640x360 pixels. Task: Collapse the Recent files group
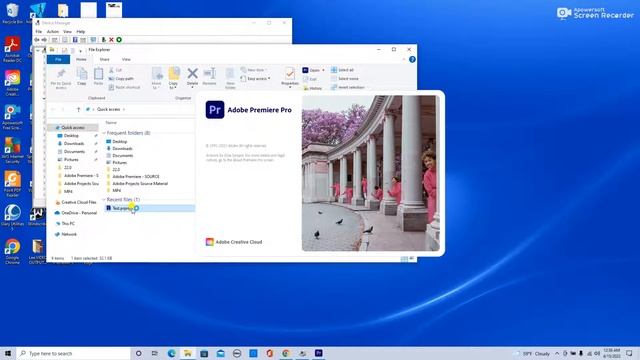click(104, 200)
